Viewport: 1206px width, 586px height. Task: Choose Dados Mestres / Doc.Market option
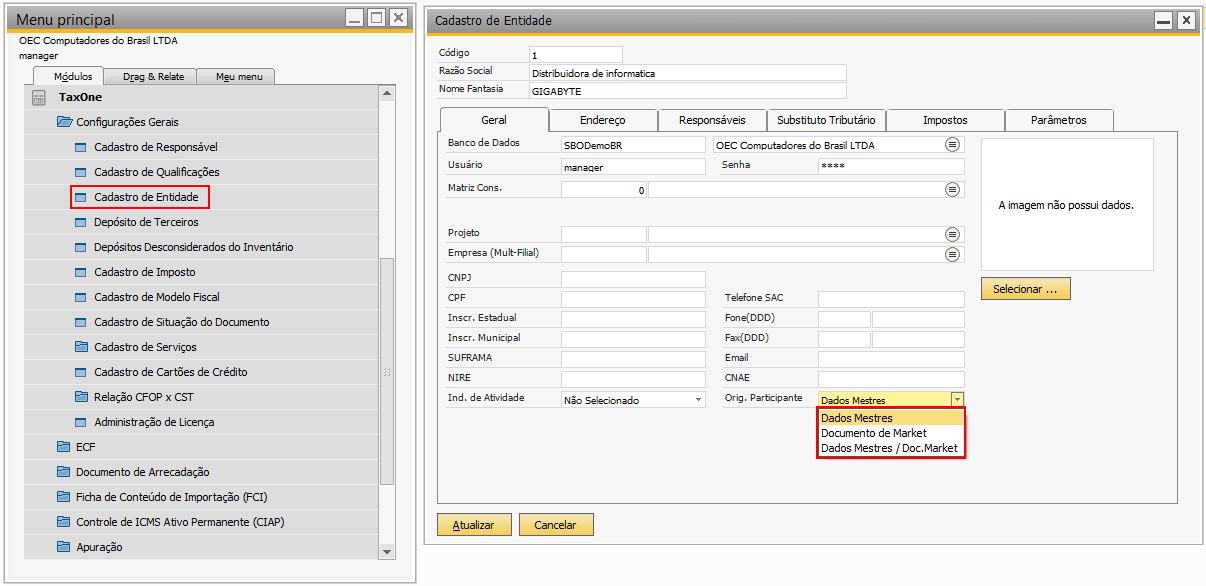tap(891, 448)
